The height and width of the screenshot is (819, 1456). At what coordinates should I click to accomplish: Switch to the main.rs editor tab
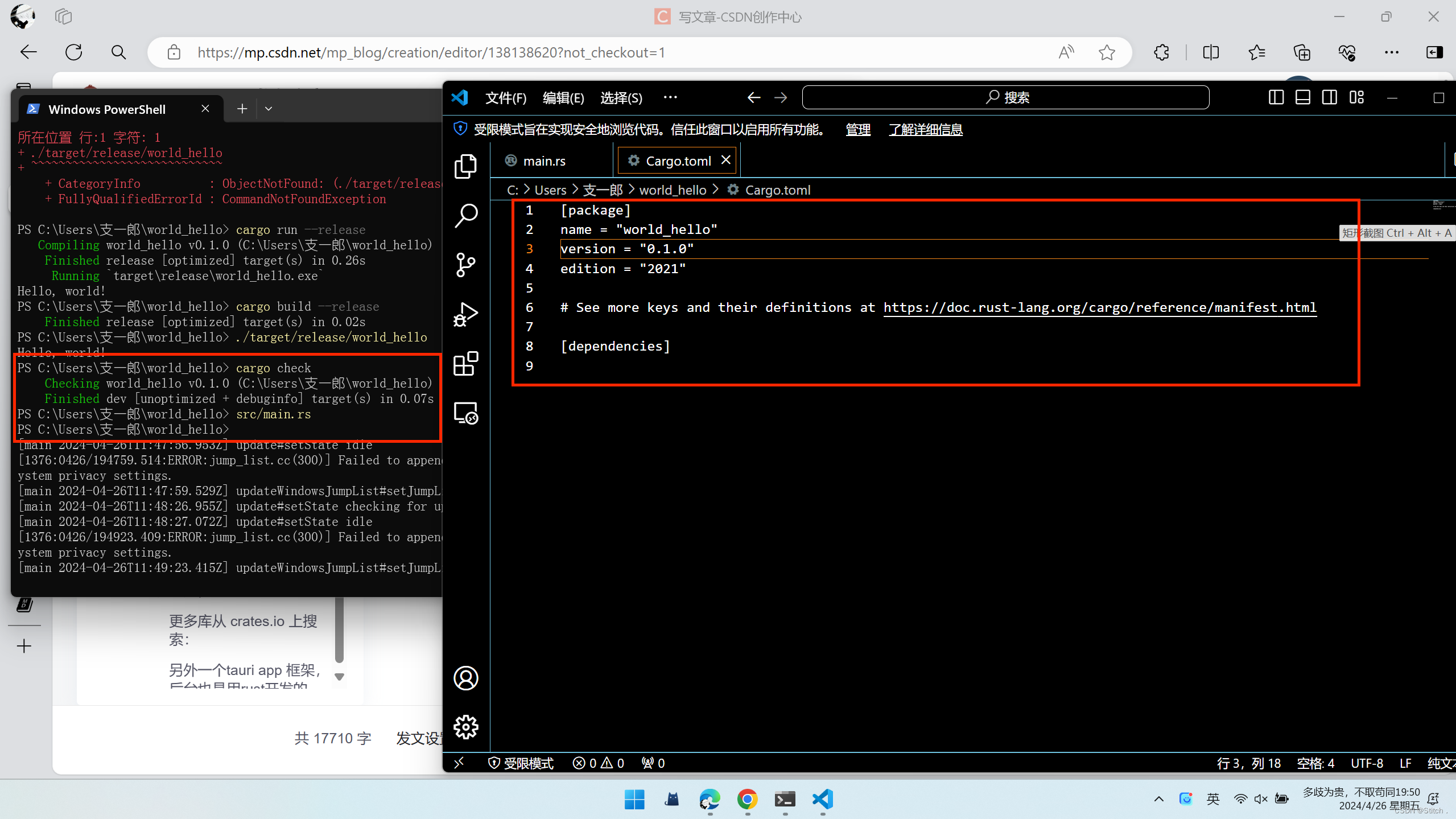point(544,161)
